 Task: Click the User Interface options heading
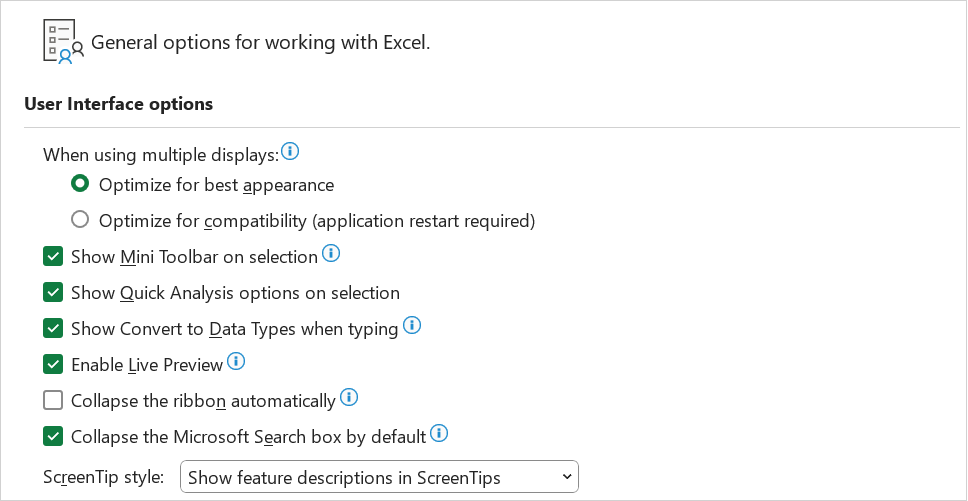click(119, 104)
